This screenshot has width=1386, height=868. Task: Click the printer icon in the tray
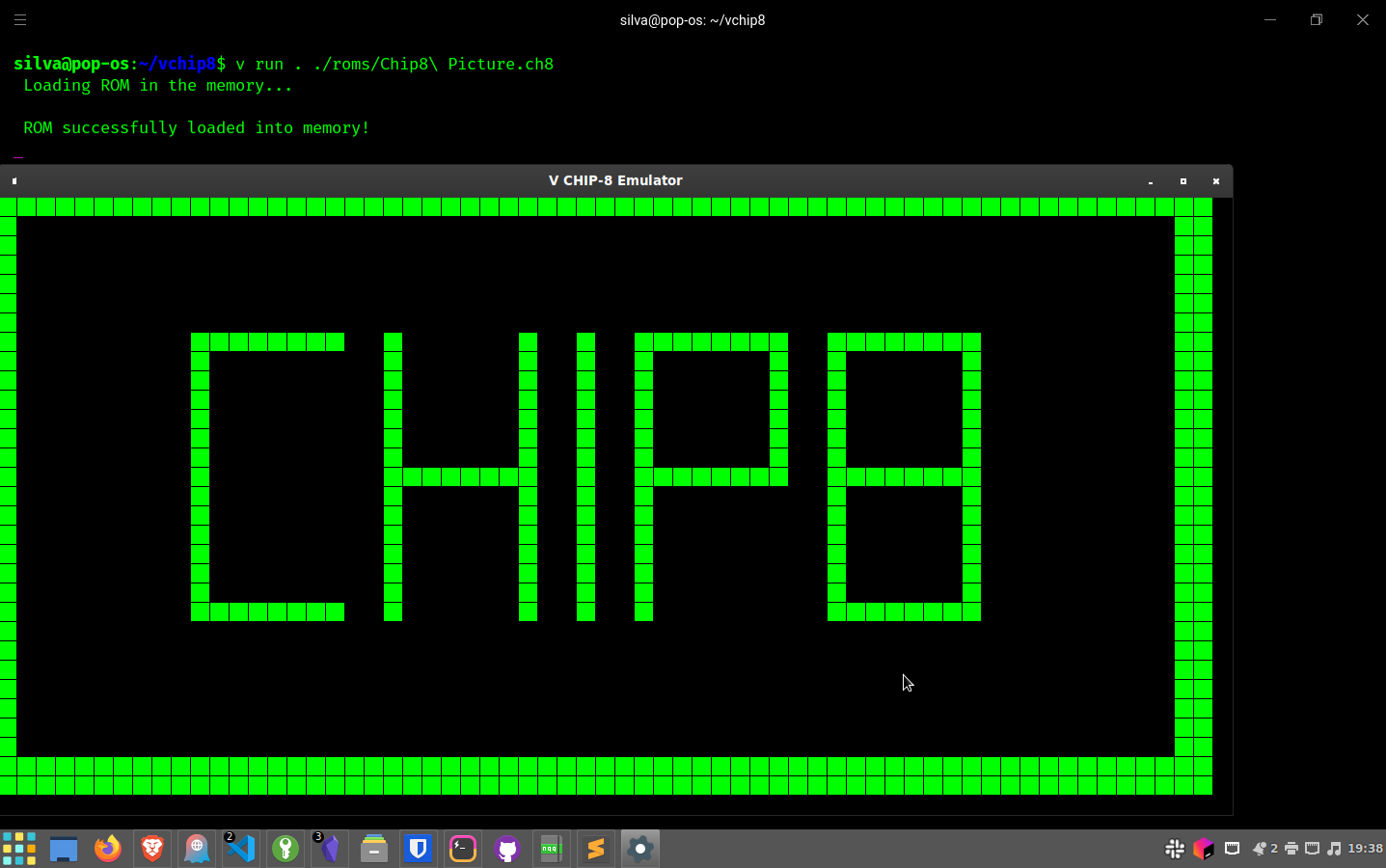[x=1291, y=849]
